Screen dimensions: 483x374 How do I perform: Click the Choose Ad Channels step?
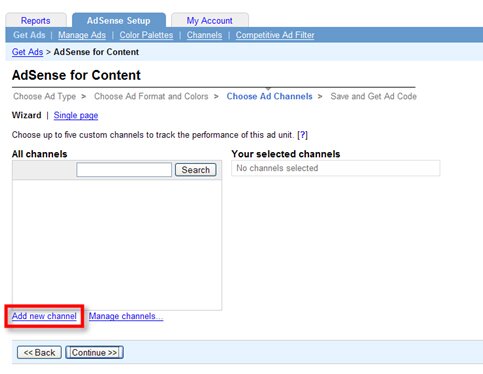269,96
